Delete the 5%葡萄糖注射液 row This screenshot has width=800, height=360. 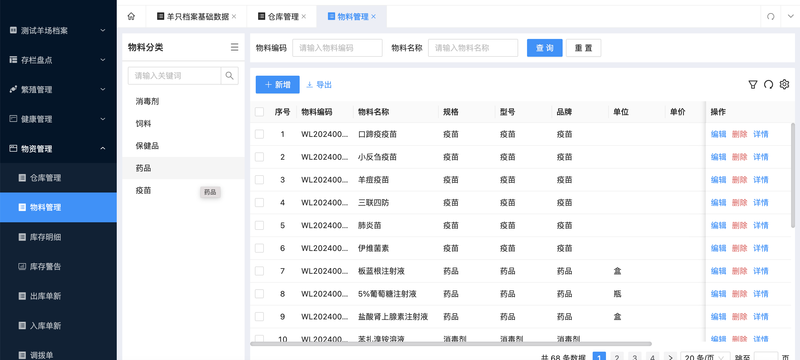[x=739, y=294]
